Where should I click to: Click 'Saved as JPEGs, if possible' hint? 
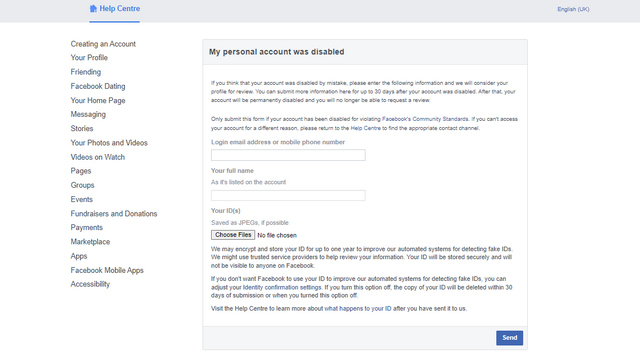(x=250, y=222)
